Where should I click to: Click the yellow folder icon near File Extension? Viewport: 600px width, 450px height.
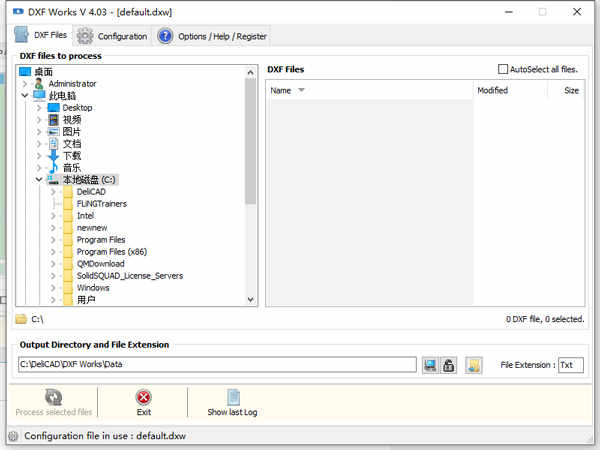click(x=473, y=365)
